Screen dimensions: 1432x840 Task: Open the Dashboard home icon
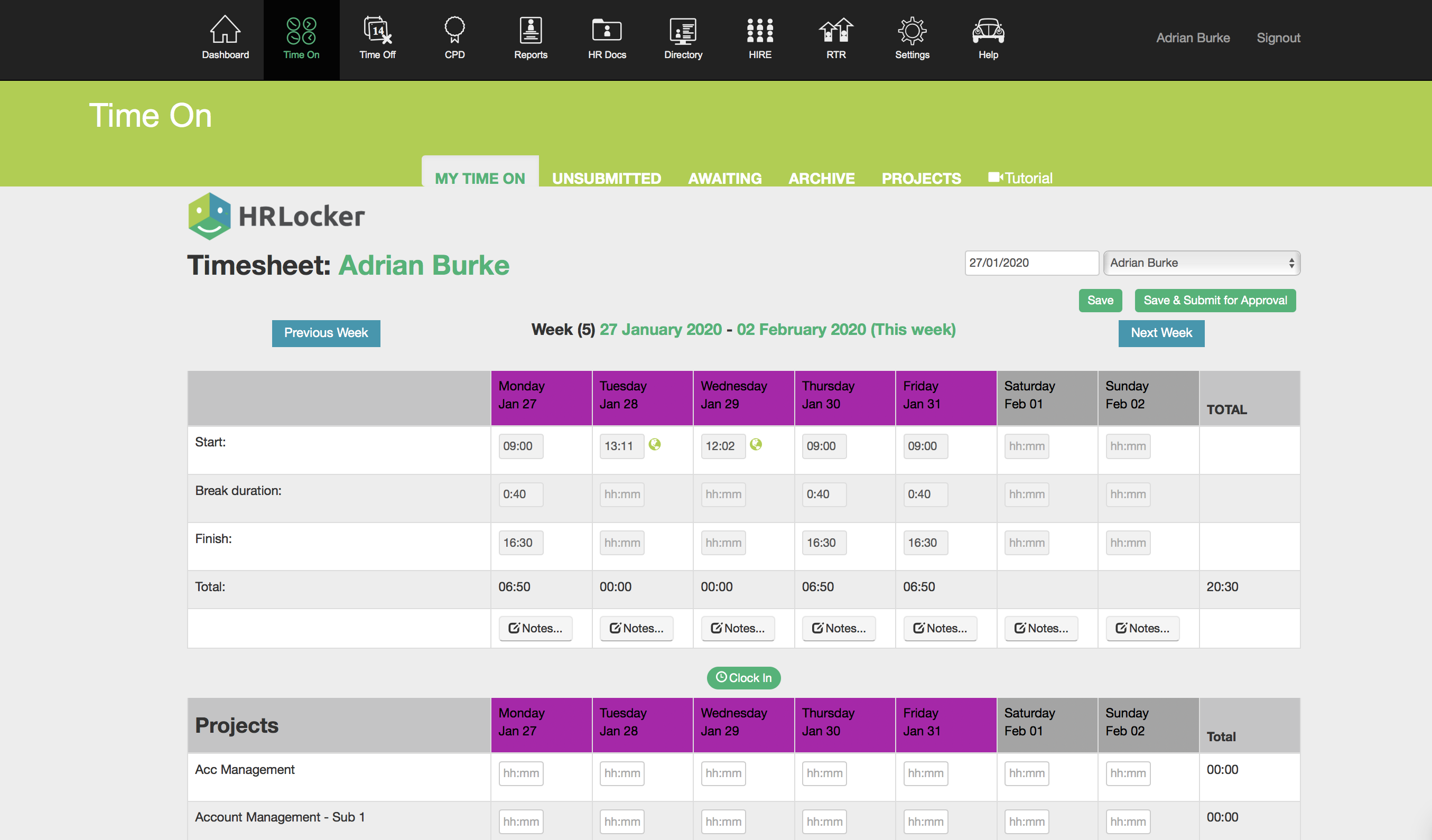(225, 31)
